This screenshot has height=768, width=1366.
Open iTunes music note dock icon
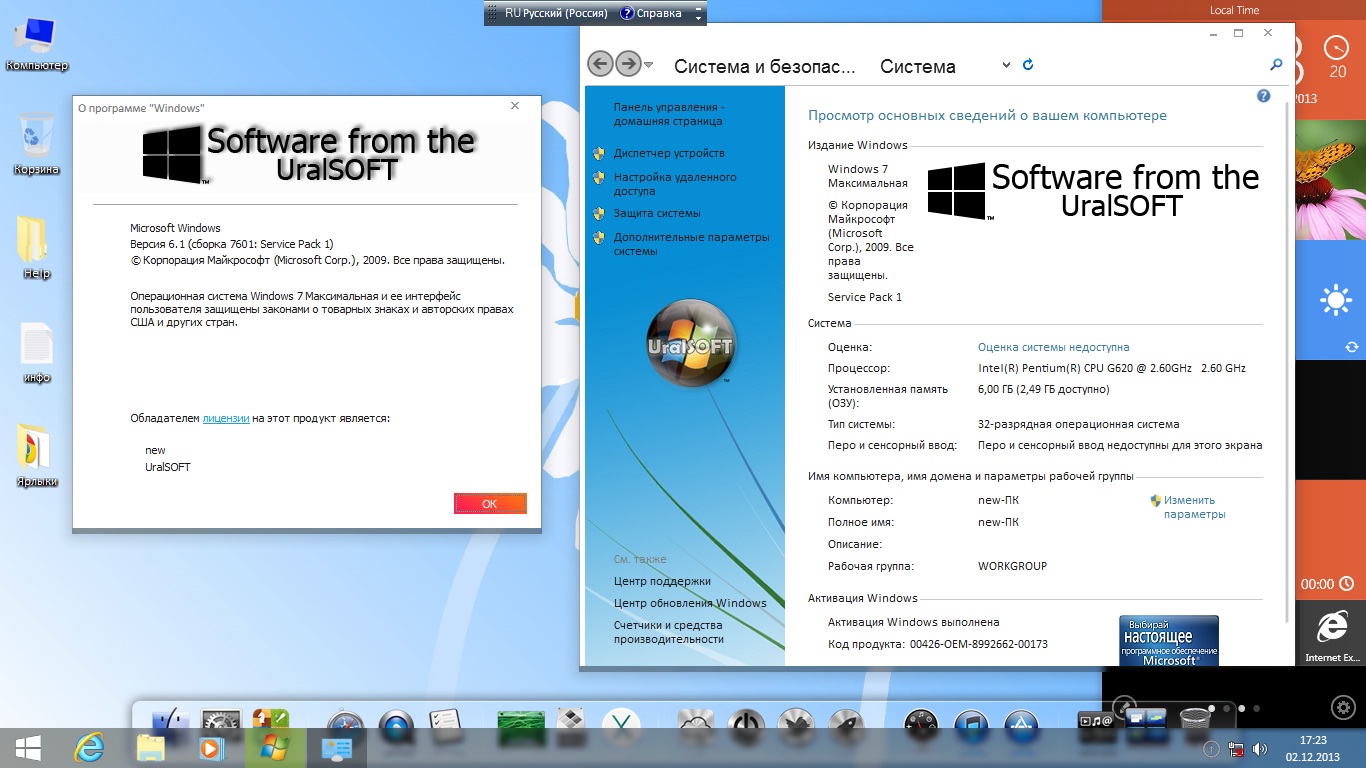(x=971, y=724)
